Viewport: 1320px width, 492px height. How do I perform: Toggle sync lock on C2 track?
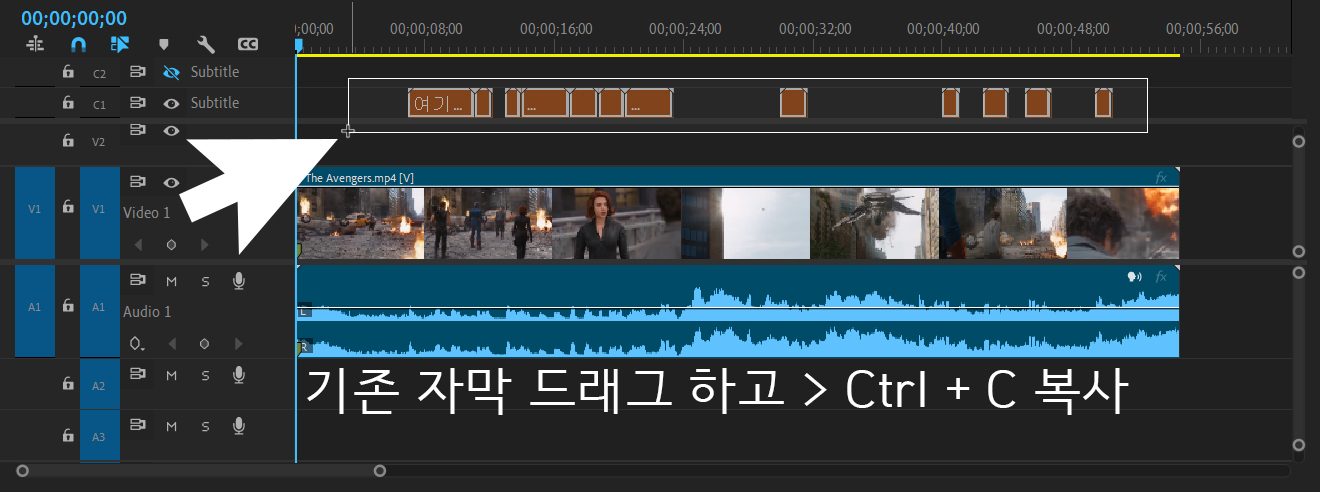pyautogui.click(x=138, y=72)
